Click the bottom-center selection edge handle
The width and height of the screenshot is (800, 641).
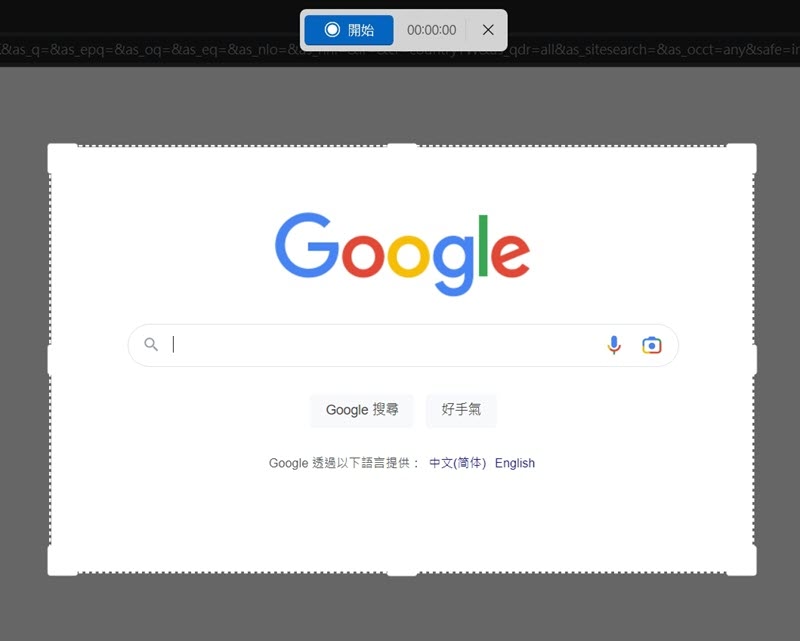(402, 573)
